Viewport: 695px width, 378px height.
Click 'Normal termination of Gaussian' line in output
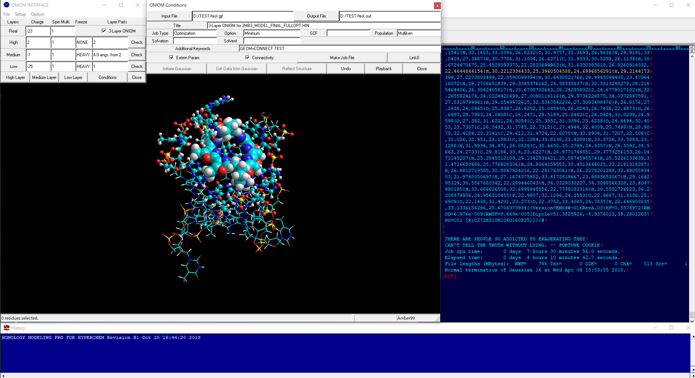536,270
